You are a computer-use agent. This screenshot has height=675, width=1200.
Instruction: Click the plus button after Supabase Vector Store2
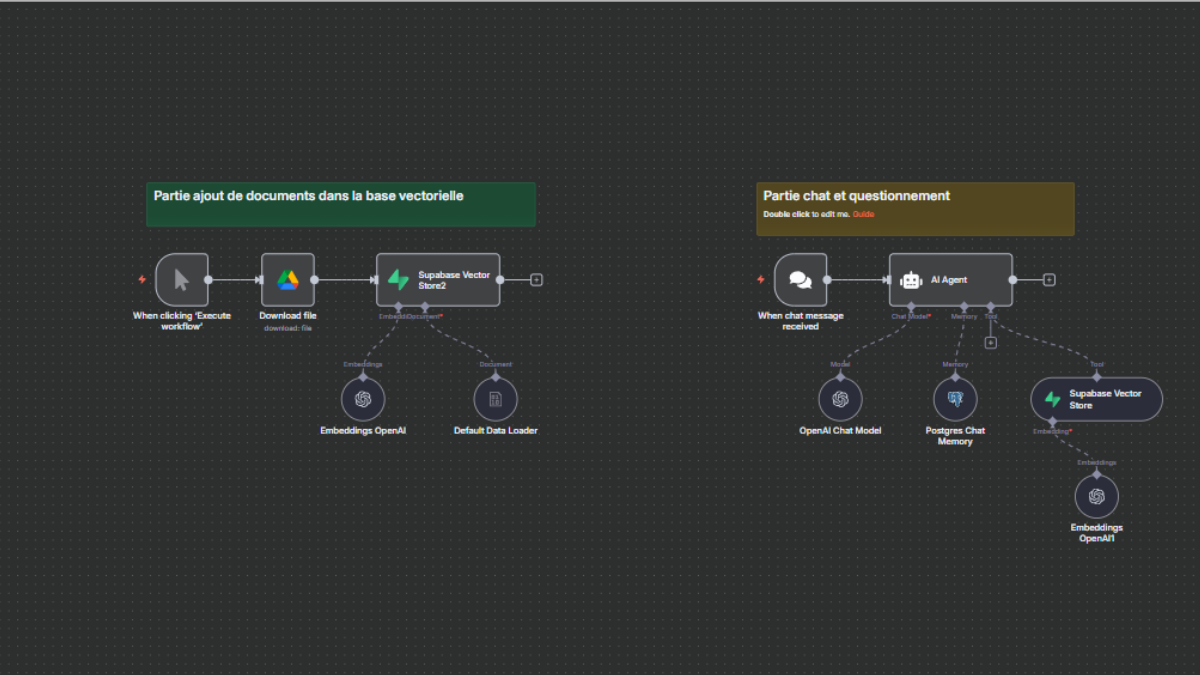pyautogui.click(x=536, y=280)
